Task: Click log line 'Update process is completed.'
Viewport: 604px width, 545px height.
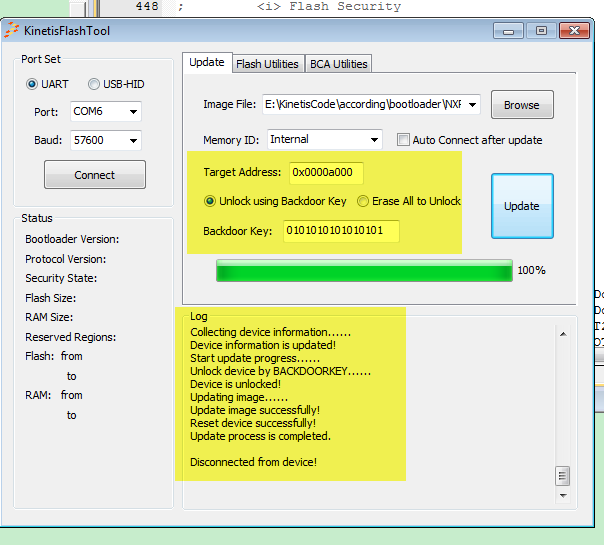Action: (260, 436)
